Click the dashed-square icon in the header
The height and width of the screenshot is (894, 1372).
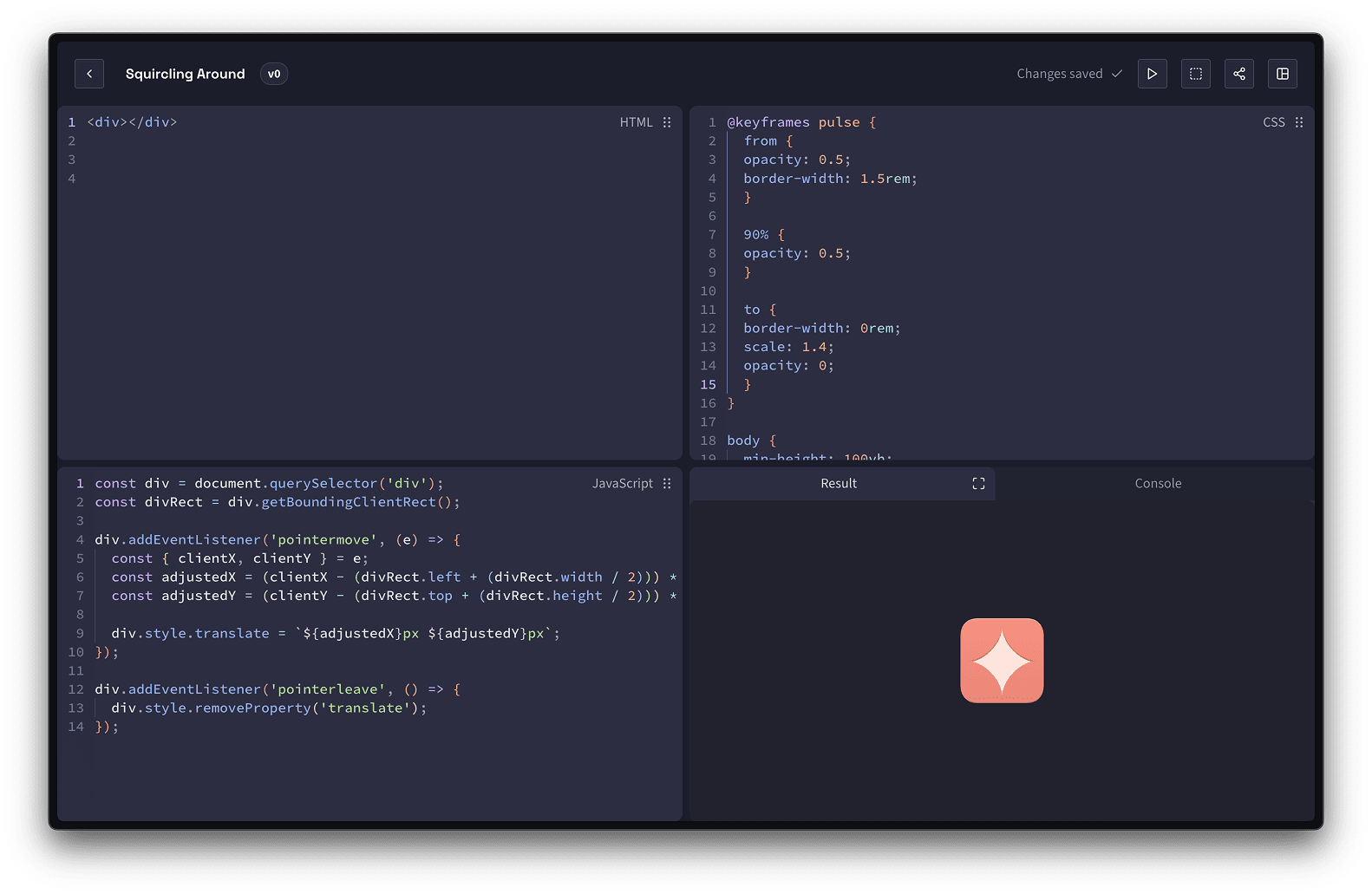coord(1195,74)
